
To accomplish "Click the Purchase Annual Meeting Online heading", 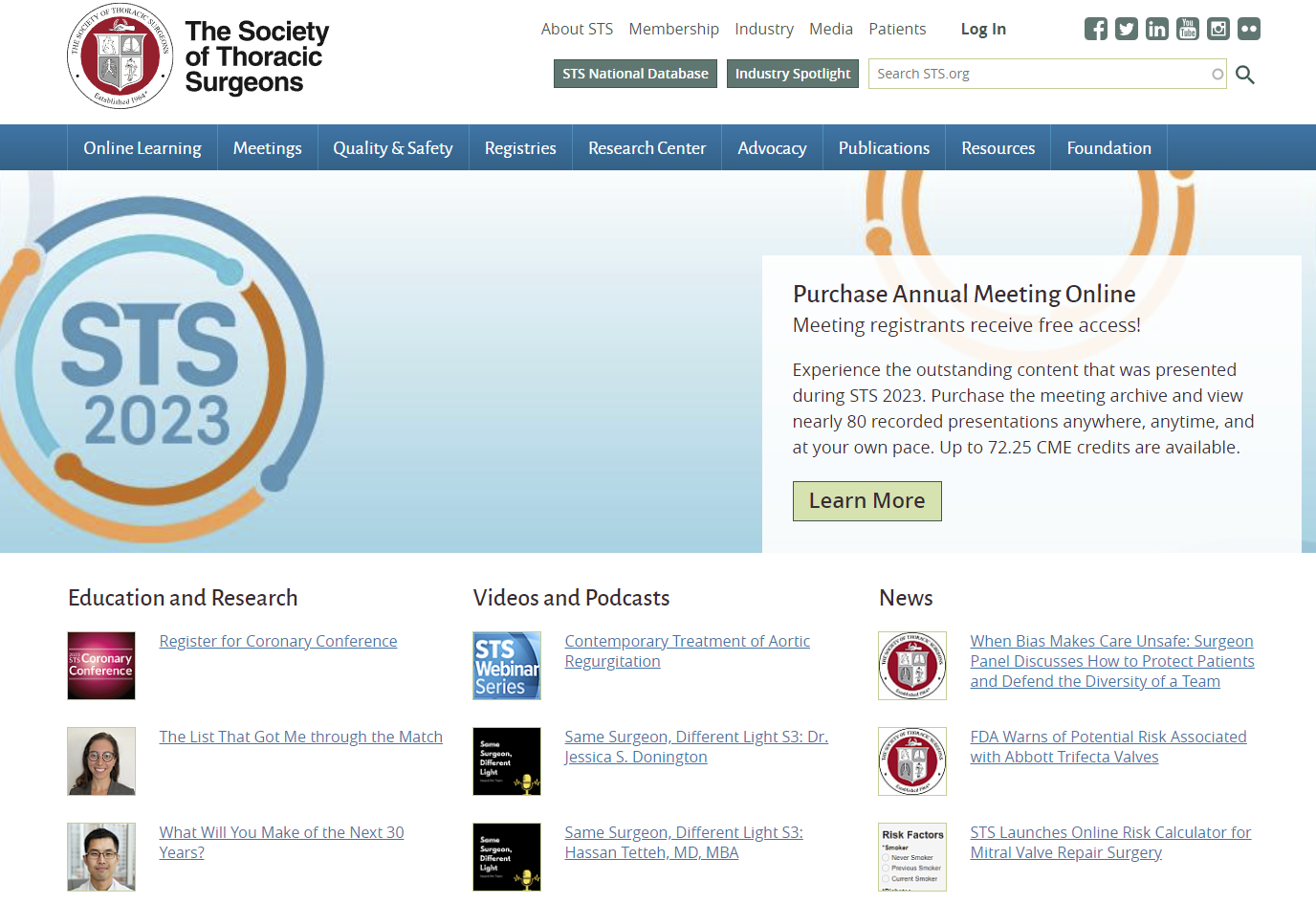I will tap(964, 294).
